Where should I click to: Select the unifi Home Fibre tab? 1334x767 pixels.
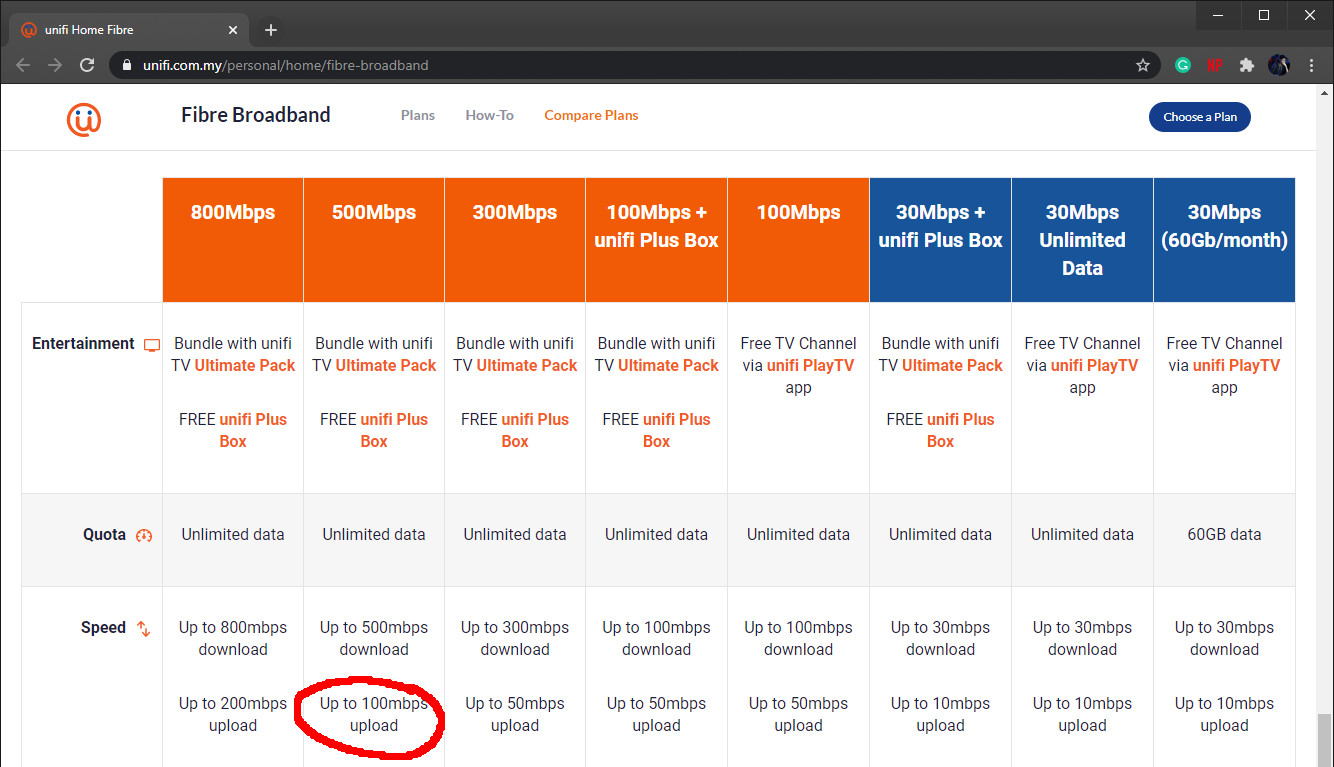click(x=127, y=30)
